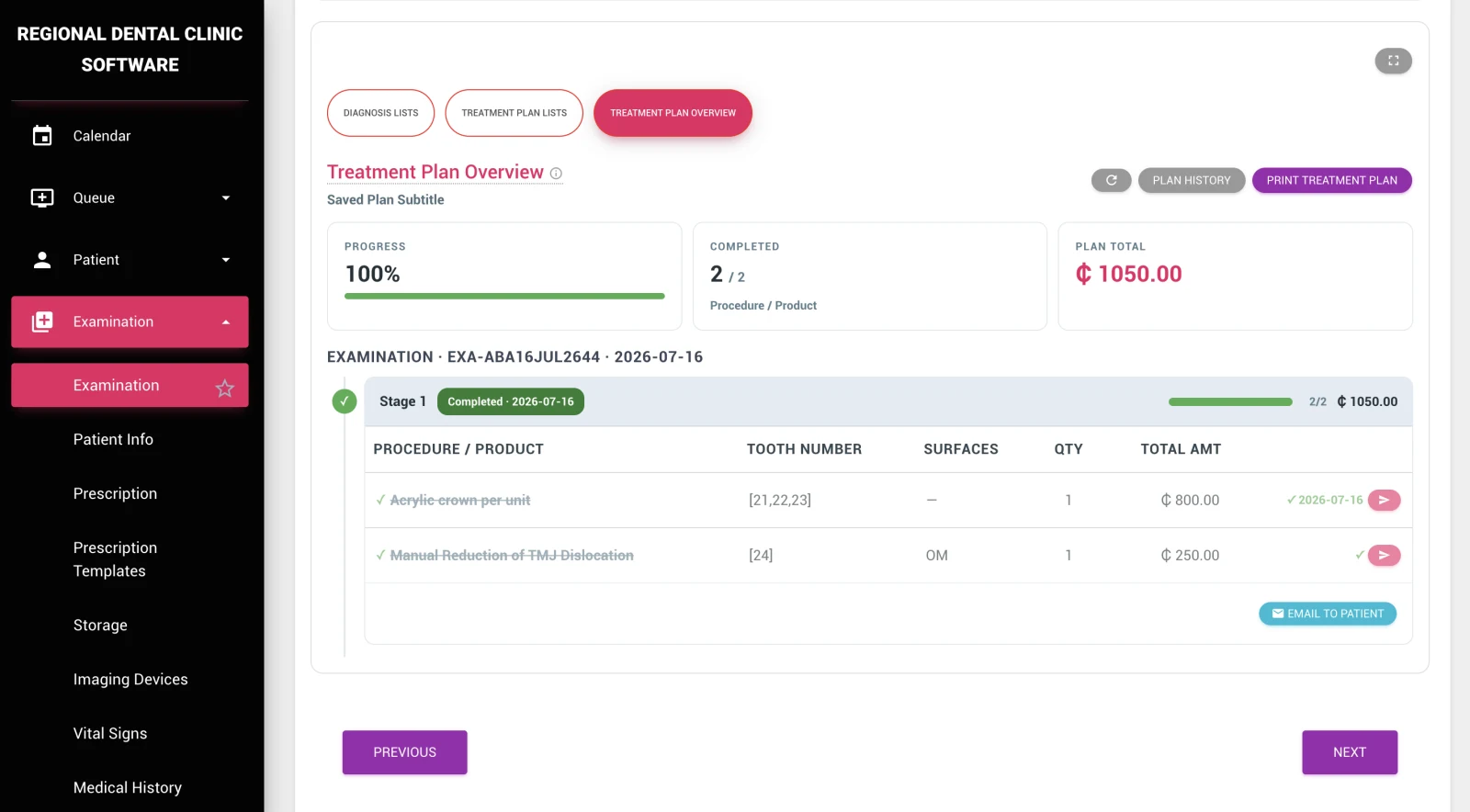Click the Plan Total 1050.00 value
Screen dimensions: 1470x812
(1128, 274)
